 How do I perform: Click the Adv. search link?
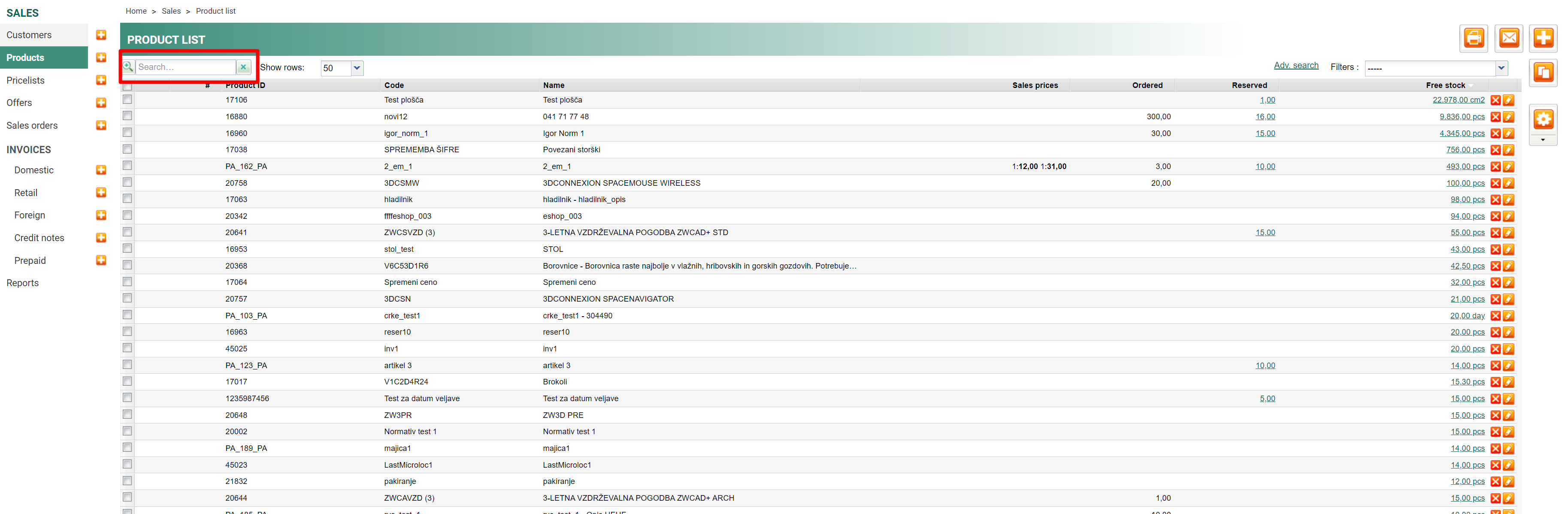click(1296, 66)
